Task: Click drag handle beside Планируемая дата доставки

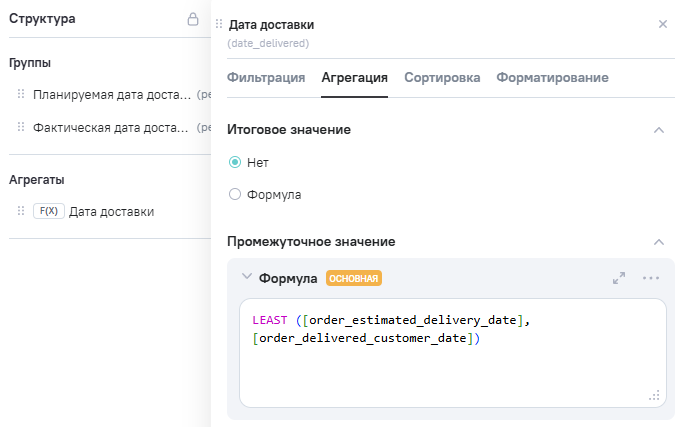Action: [x=20, y=95]
